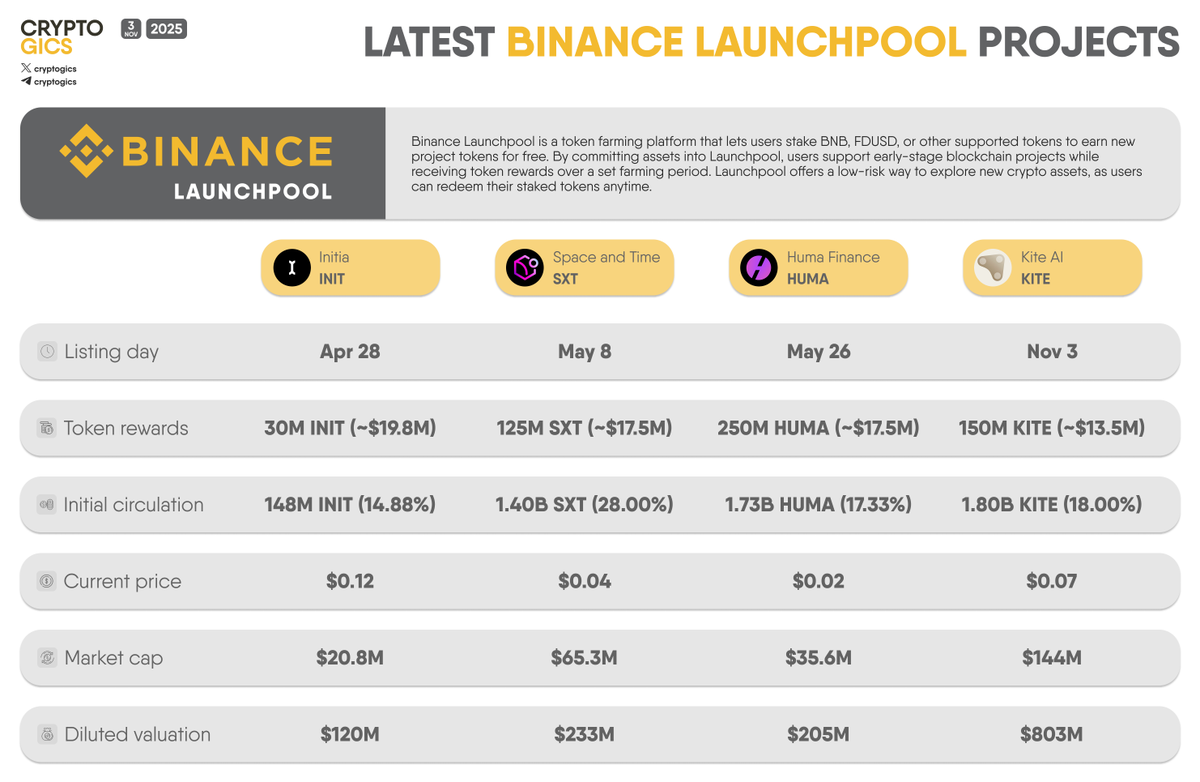Click the 2025 year badge
Screen dimensions: 1200x782
point(167,29)
